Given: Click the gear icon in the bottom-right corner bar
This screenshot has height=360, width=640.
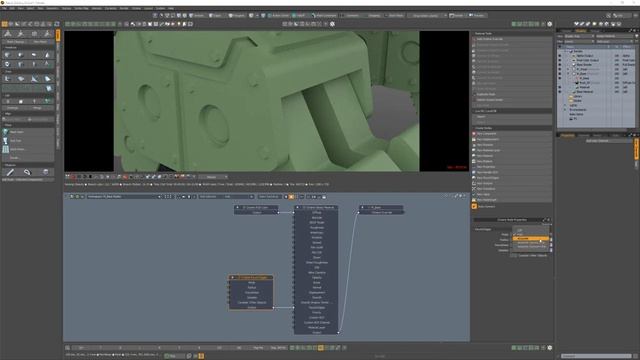Looking at the screenshot, I should 550,348.
